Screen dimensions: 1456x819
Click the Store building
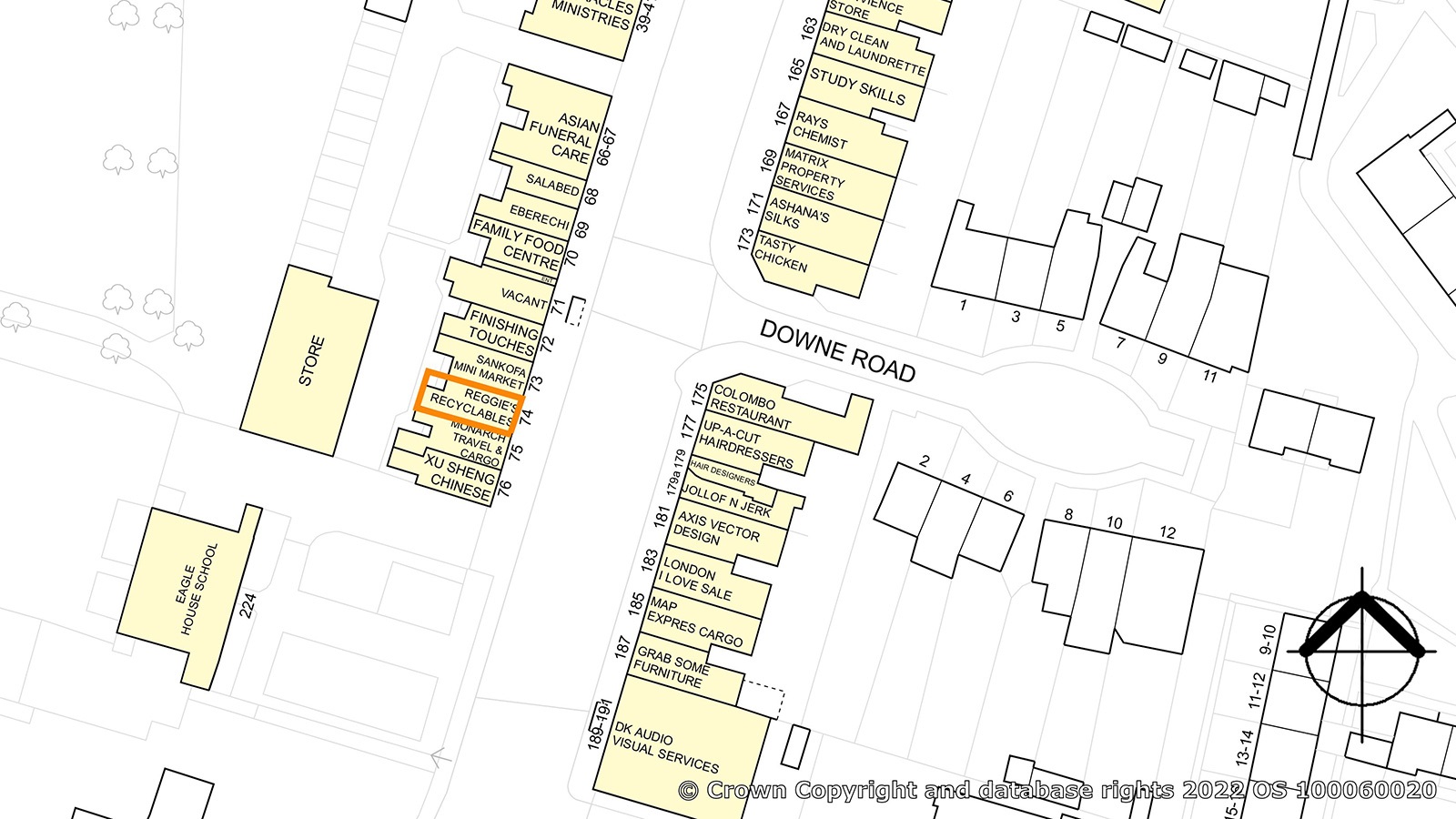309,360
